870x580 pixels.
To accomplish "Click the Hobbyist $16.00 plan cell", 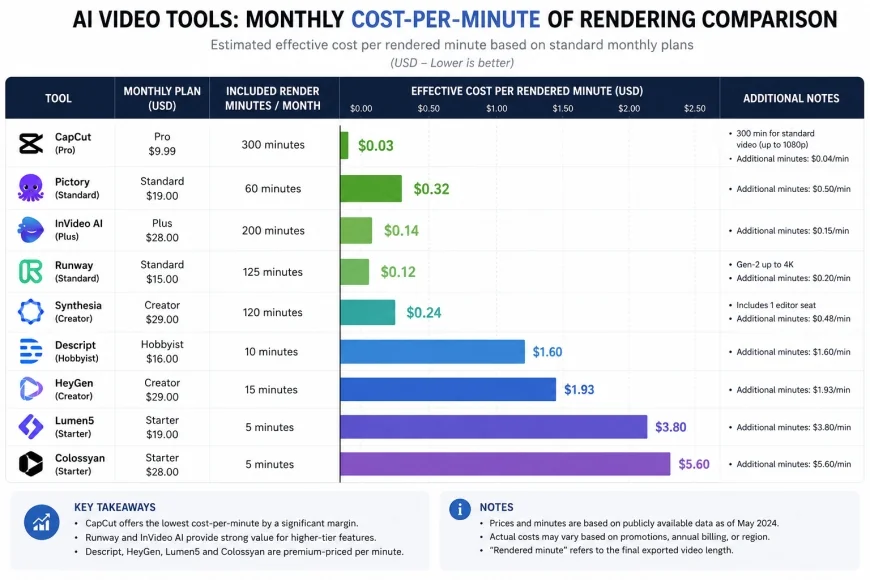I will (162, 351).
